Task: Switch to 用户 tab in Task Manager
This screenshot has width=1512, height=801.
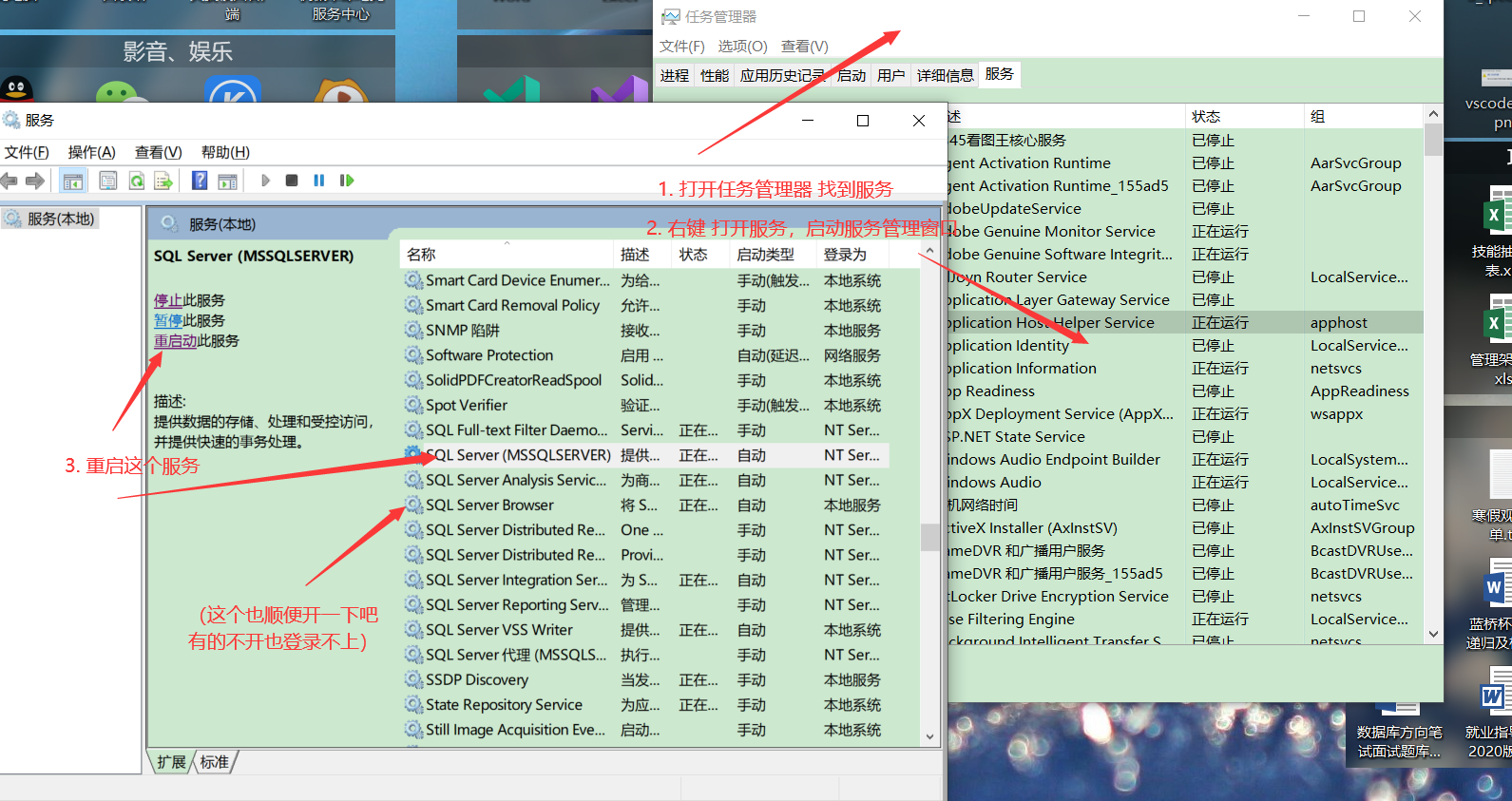Action: (891, 75)
